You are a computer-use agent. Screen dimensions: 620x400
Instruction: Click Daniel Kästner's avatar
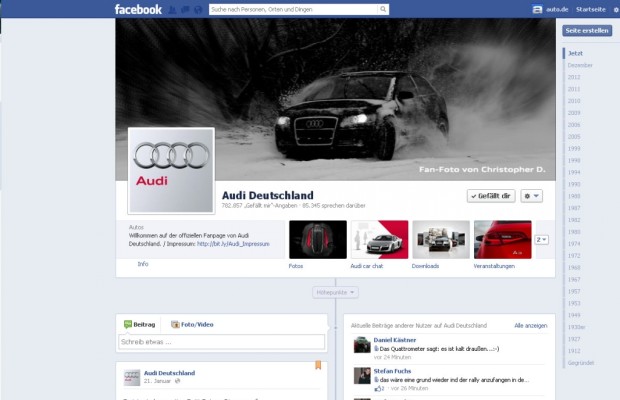tap(362, 345)
